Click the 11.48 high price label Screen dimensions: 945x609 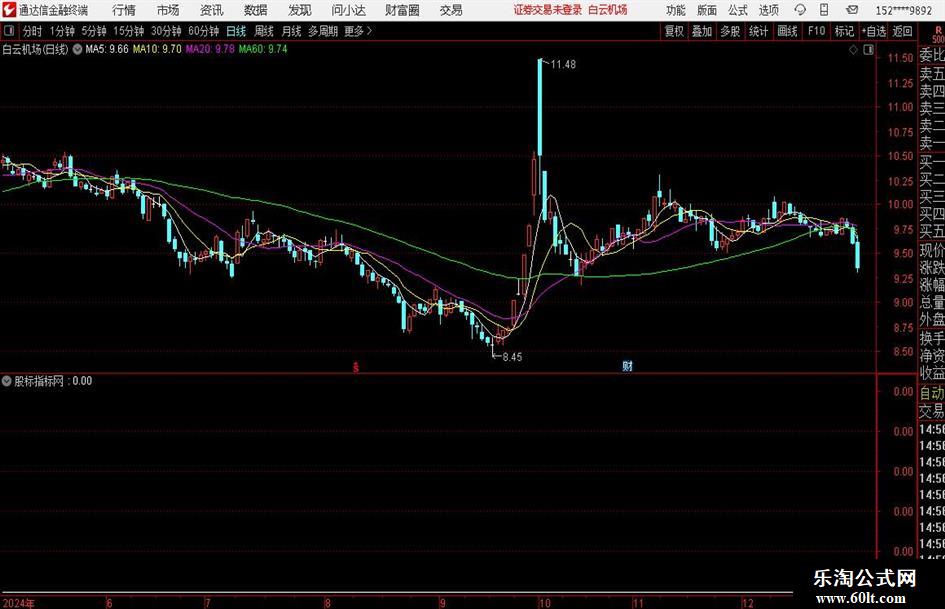(x=563, y=65)
